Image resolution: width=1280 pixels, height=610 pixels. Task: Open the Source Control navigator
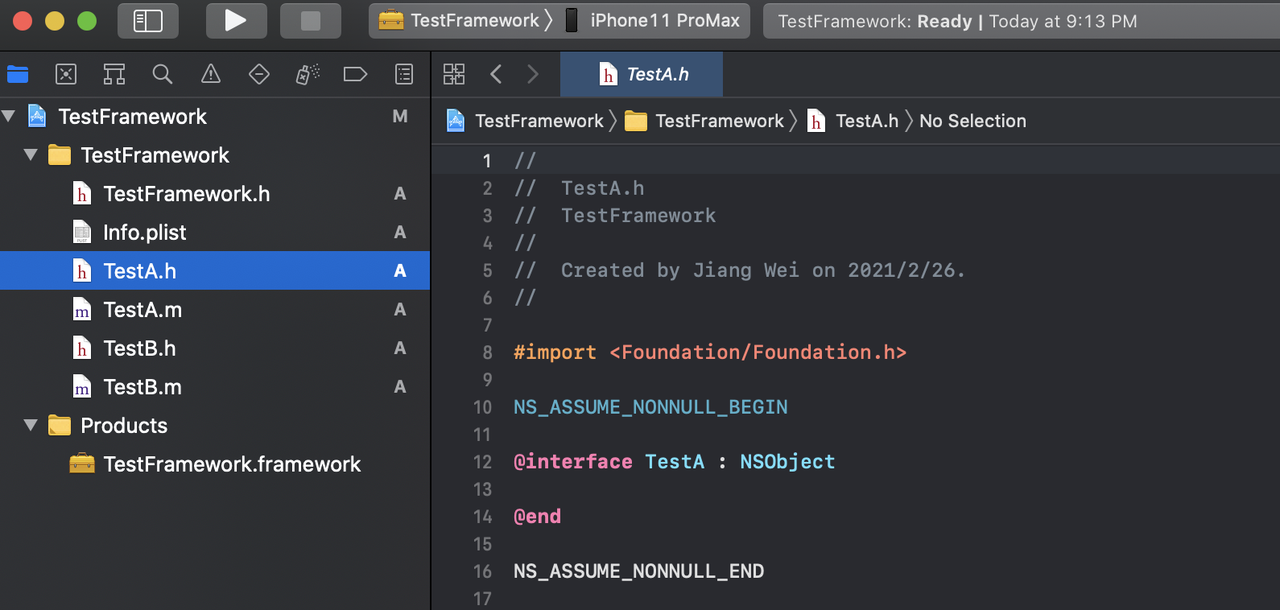pos(66,74)
